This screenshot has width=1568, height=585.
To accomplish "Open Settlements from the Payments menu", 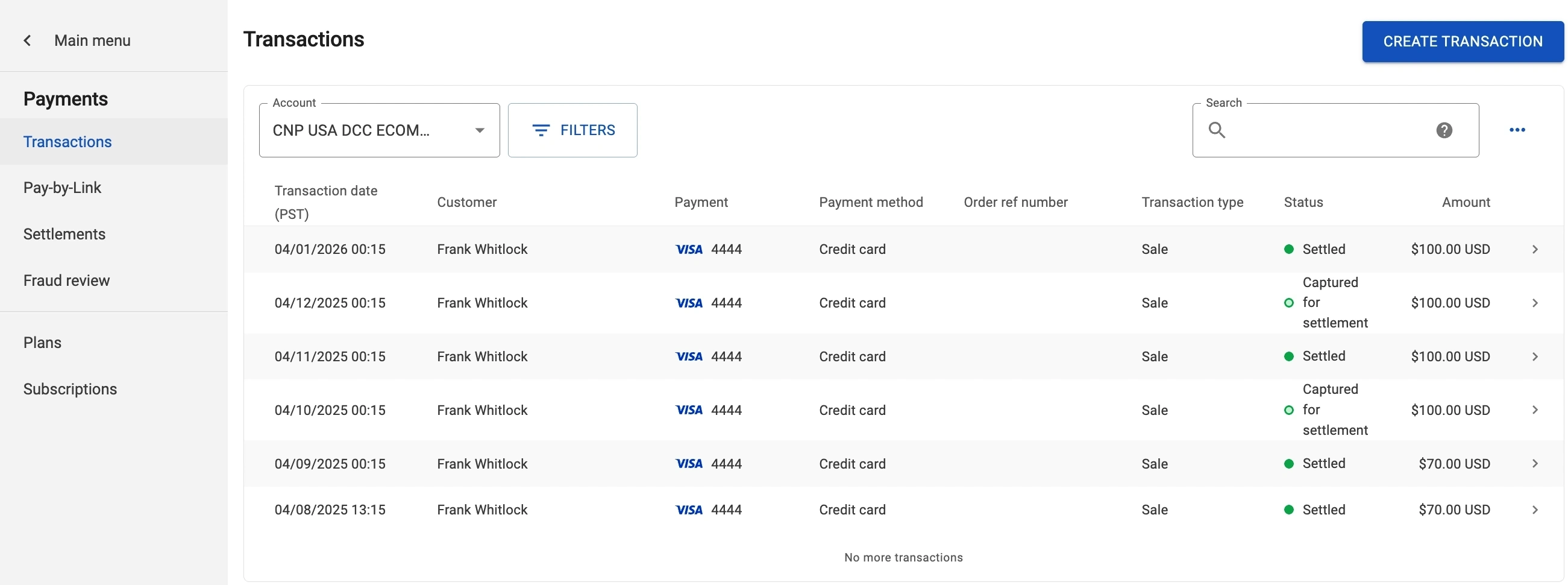I will point(64,234).
